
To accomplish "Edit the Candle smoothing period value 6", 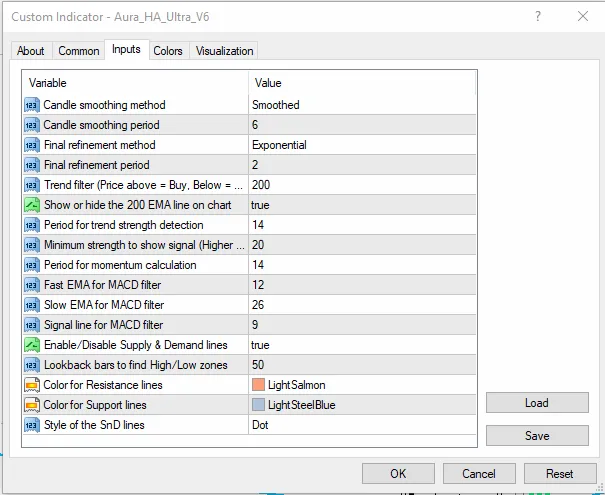I will pyautogui.click(x=362, y=125).
